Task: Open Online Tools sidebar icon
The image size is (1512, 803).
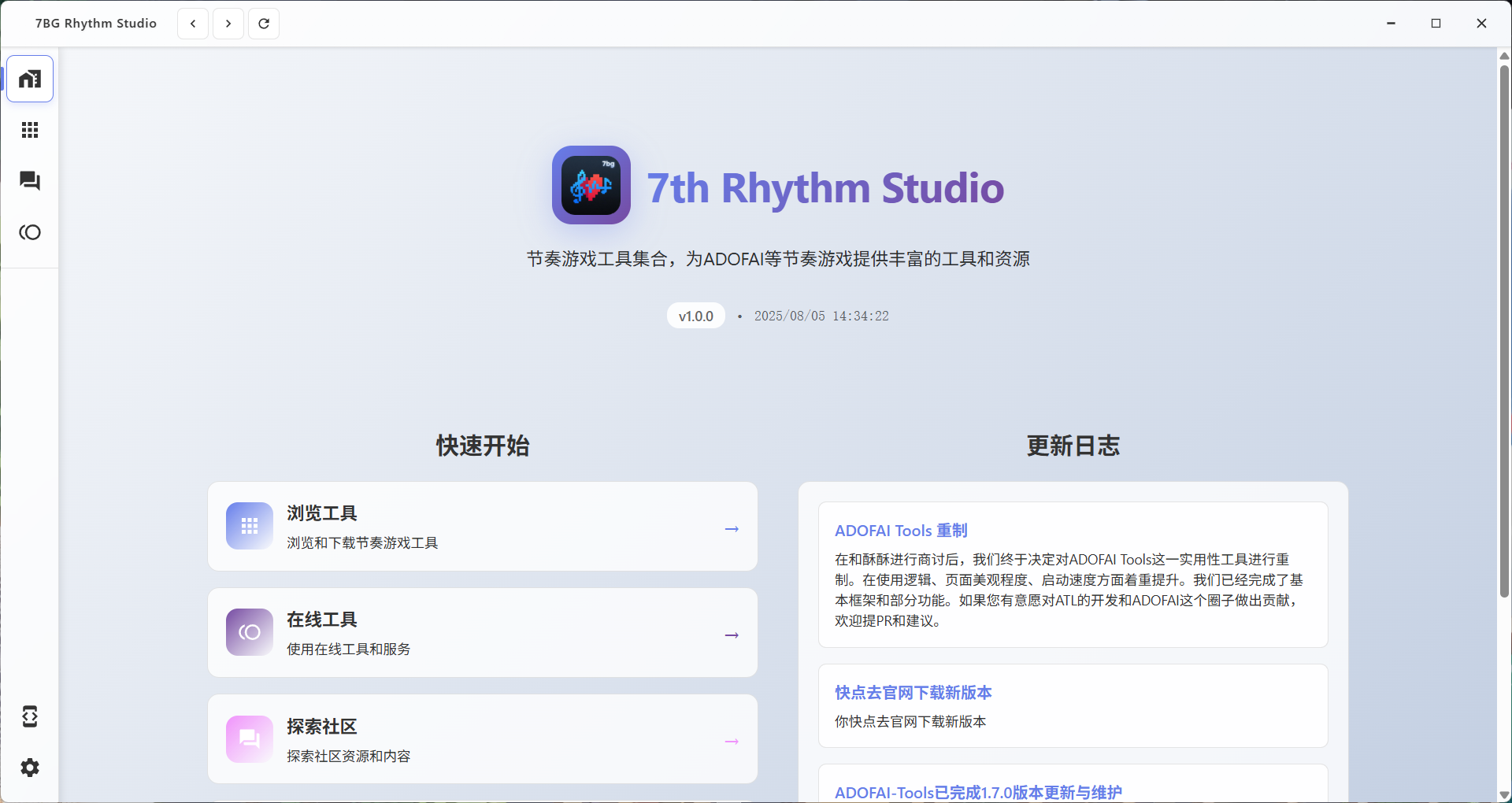Action: [30, 232]
